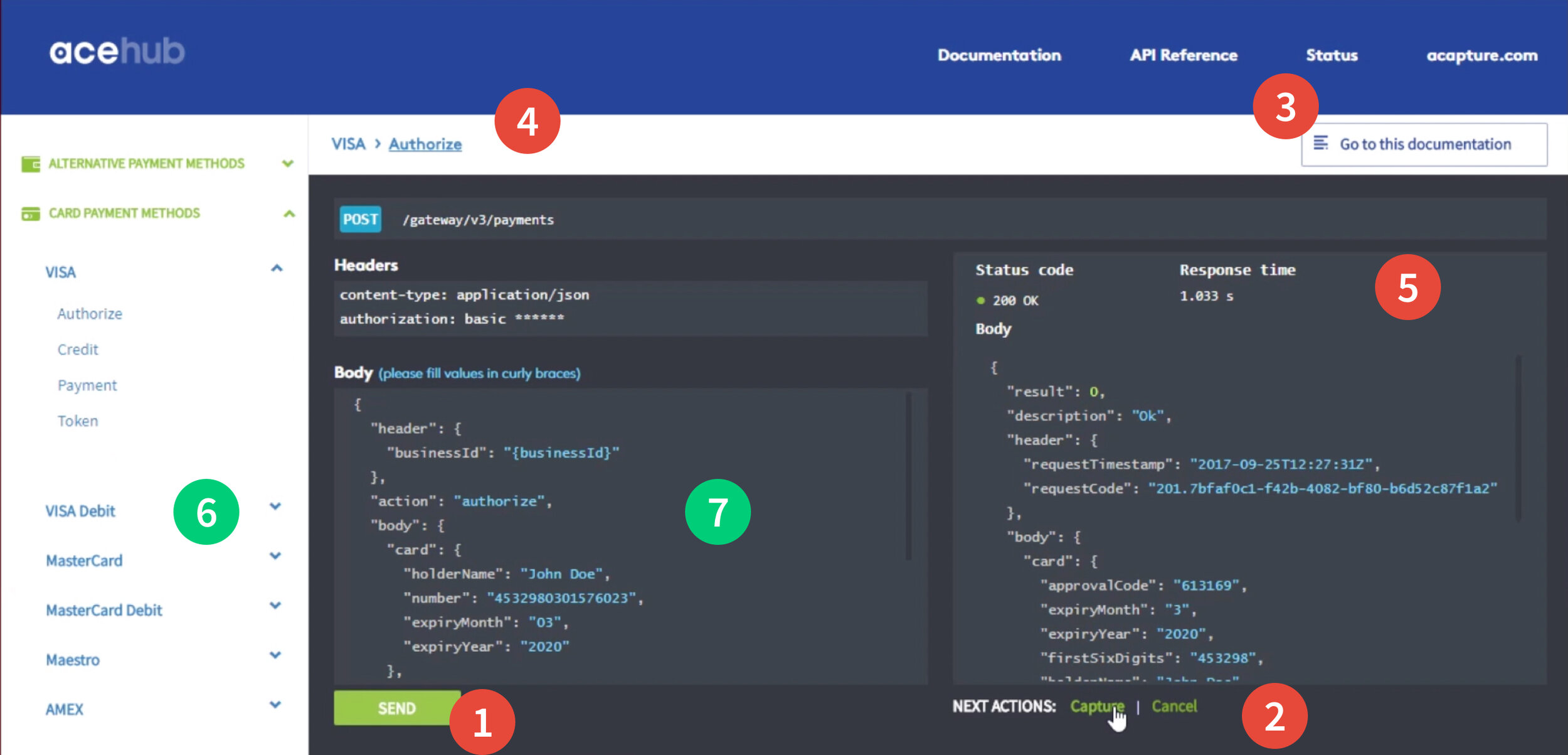Expand the VISA Debit chevron

[x=275, y=506]
